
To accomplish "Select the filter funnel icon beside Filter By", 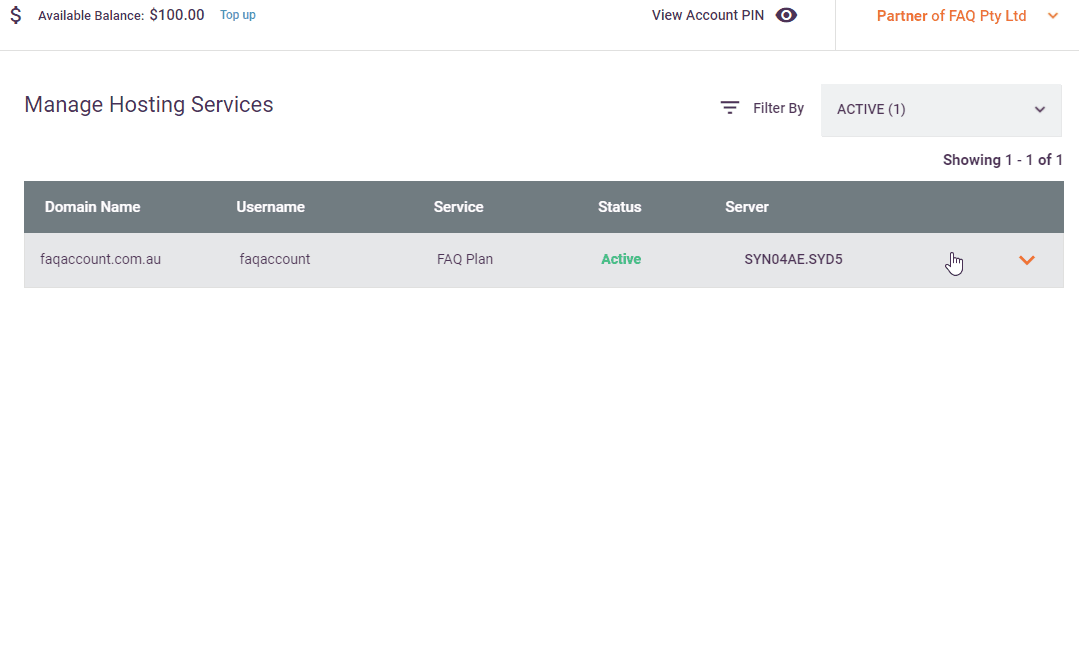I will pos(729,107).
